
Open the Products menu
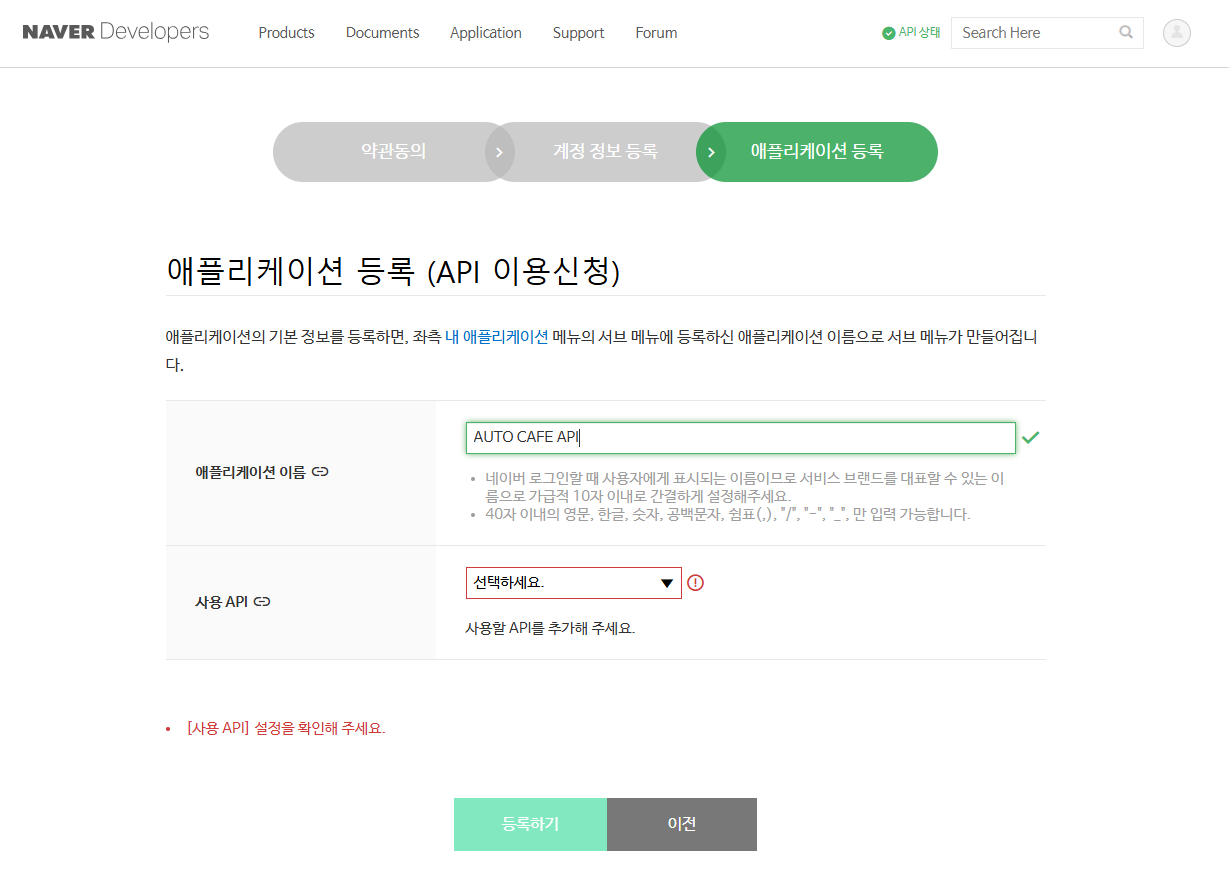click(286, 33)
